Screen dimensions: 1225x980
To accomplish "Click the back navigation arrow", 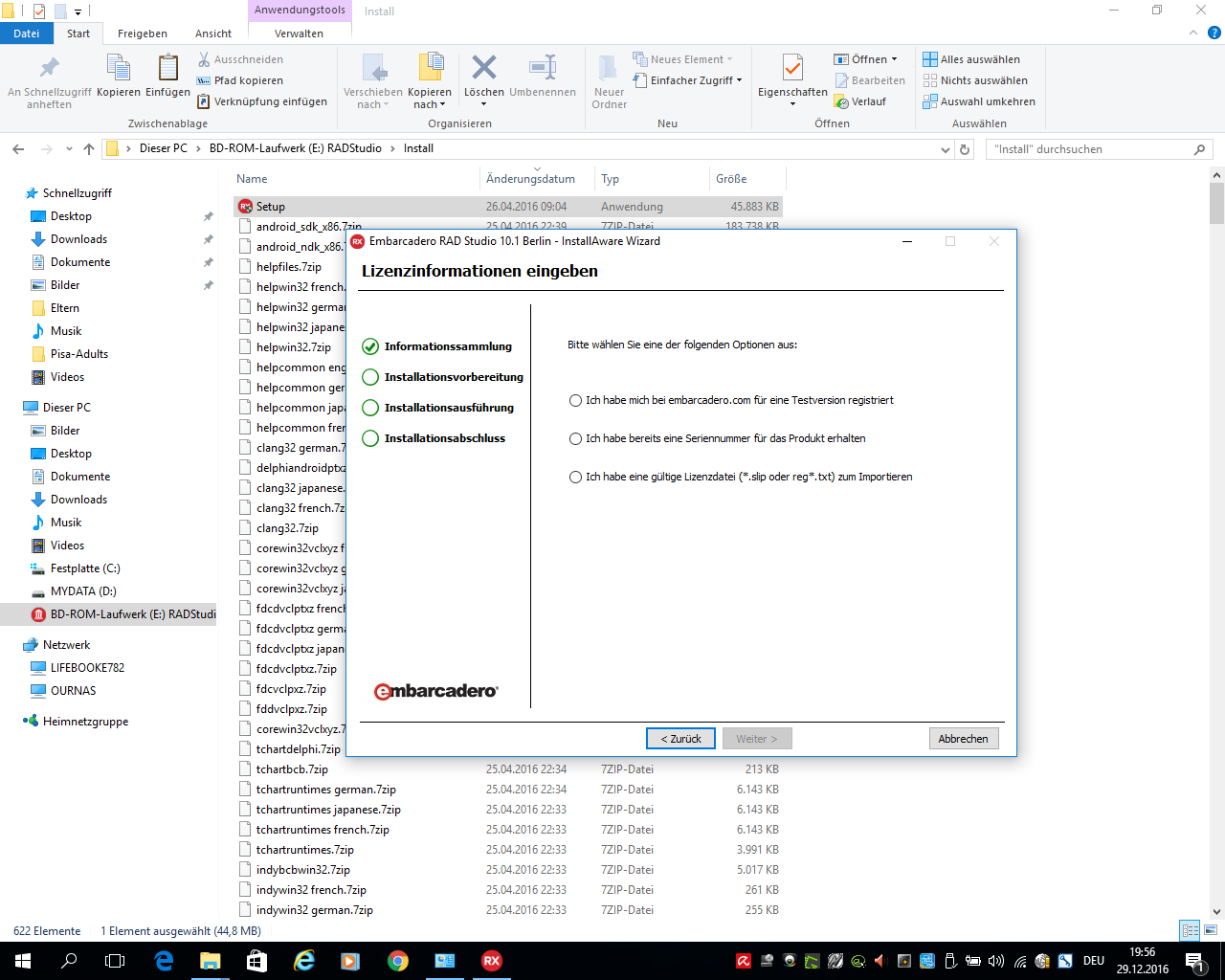I will click(x=18, y=149).
